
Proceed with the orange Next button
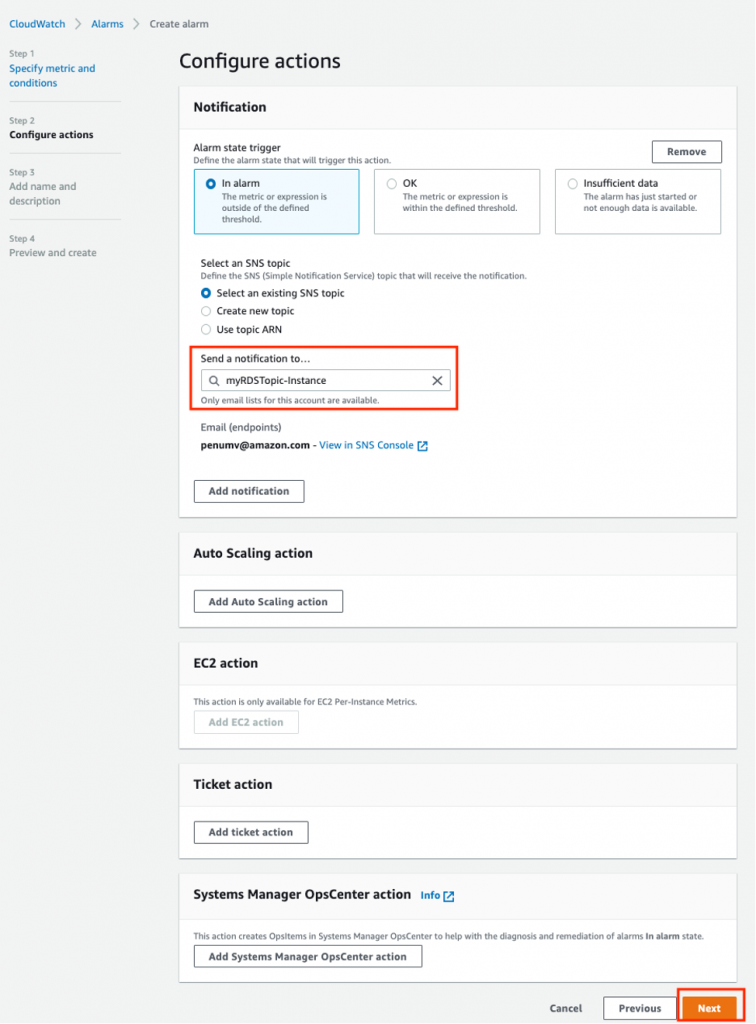(709, 1008)
